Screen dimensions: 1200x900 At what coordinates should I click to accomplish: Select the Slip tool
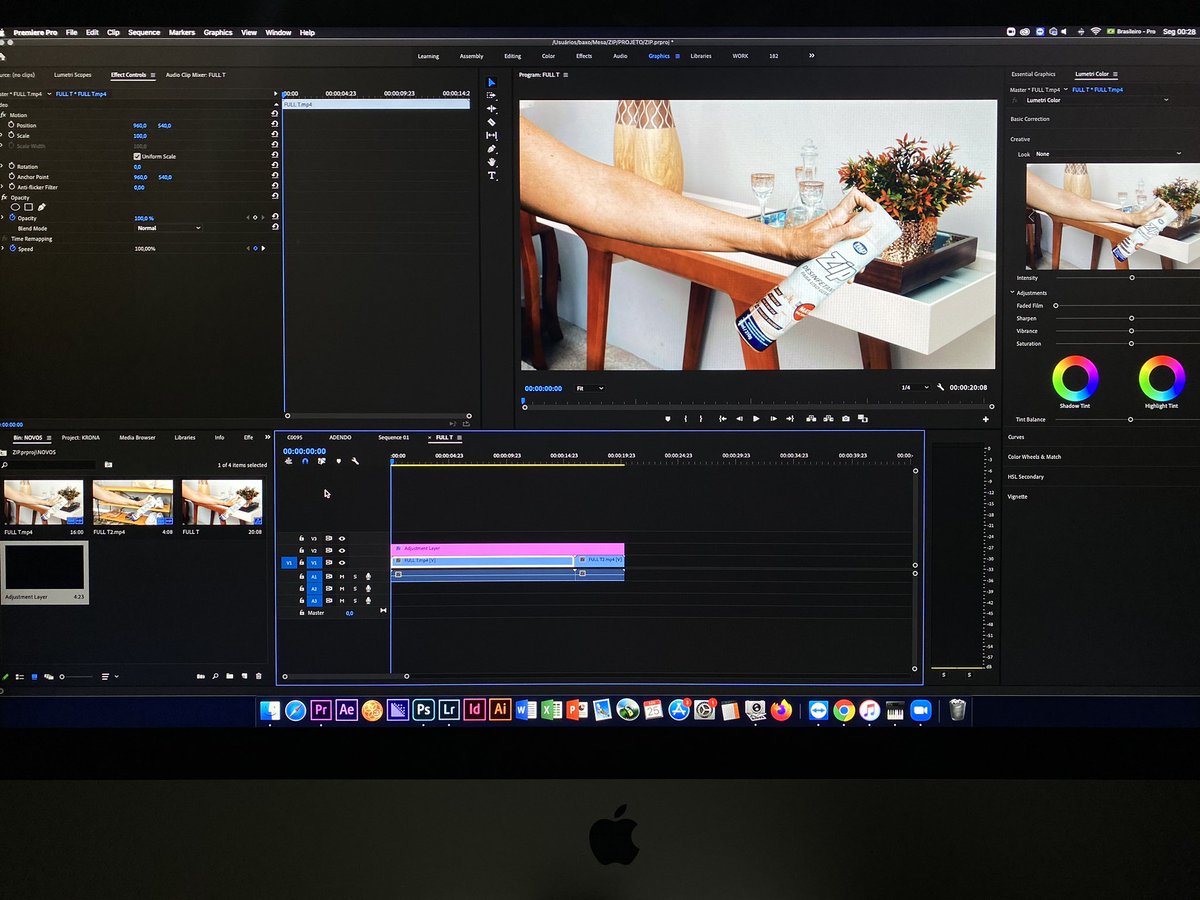point(491,135)
